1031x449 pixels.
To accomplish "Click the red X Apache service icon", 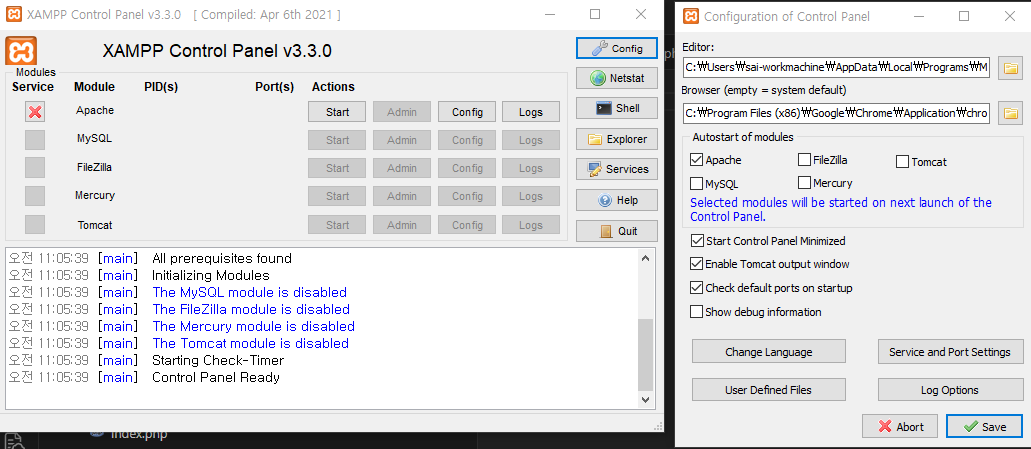I will (35, 112).
